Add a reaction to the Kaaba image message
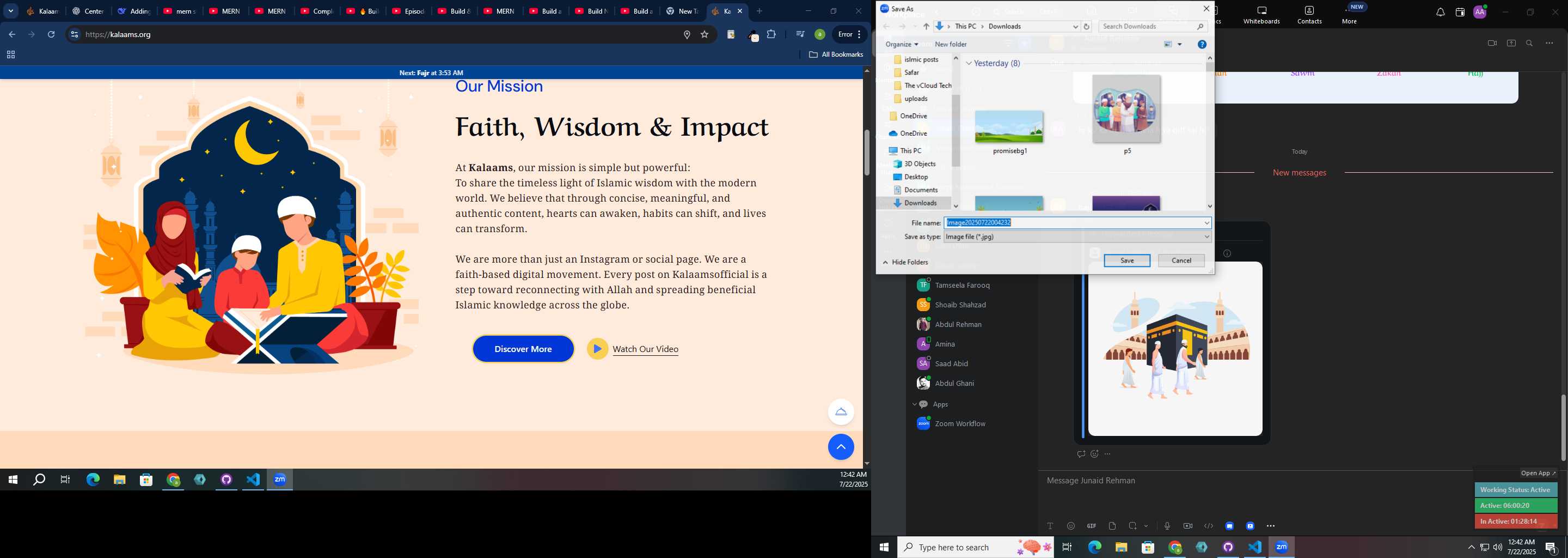This screenshot has height=558, width=1568. point(1094,454)
